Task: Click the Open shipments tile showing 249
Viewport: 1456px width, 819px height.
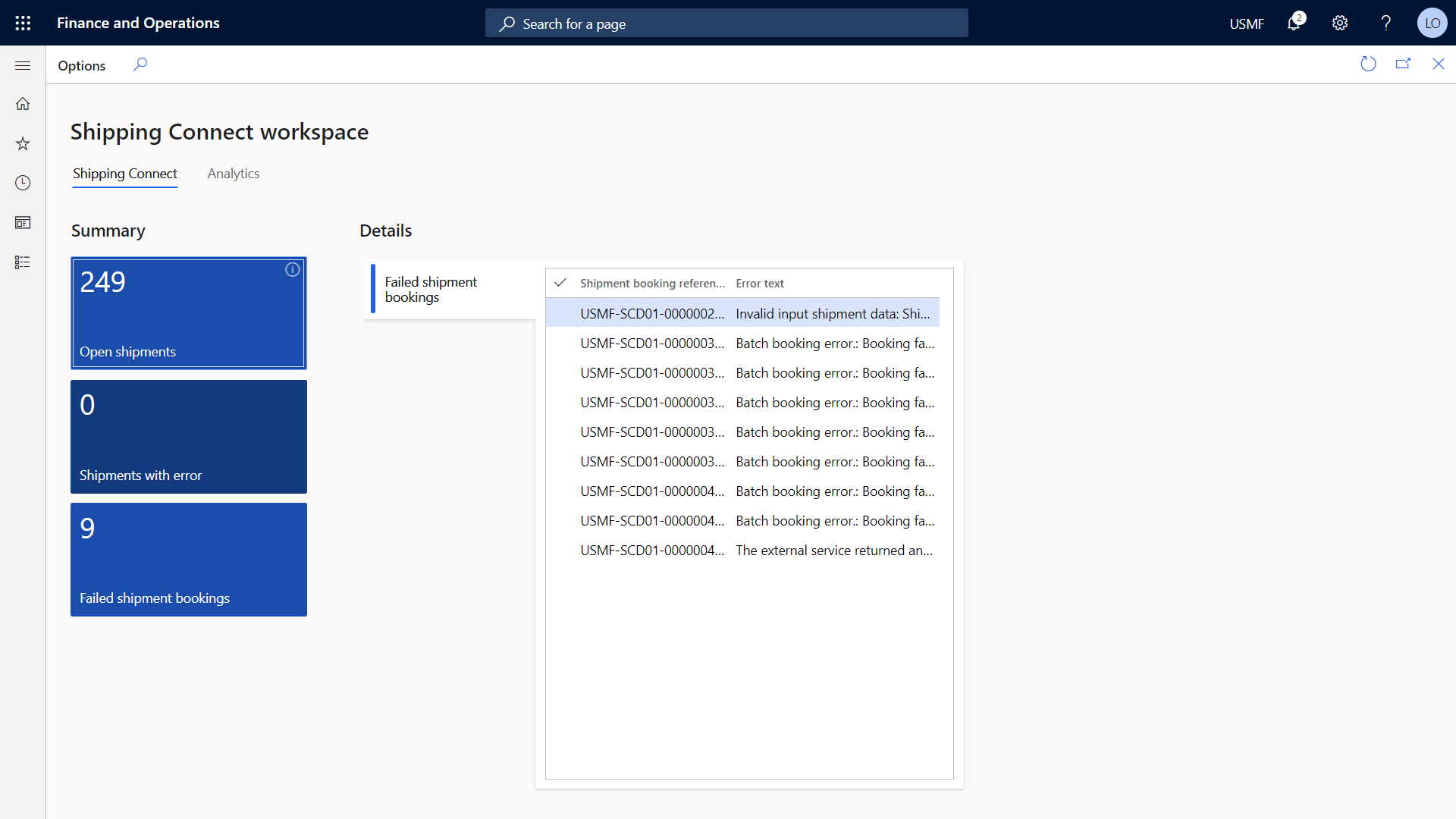Action: tap(188, 312)
